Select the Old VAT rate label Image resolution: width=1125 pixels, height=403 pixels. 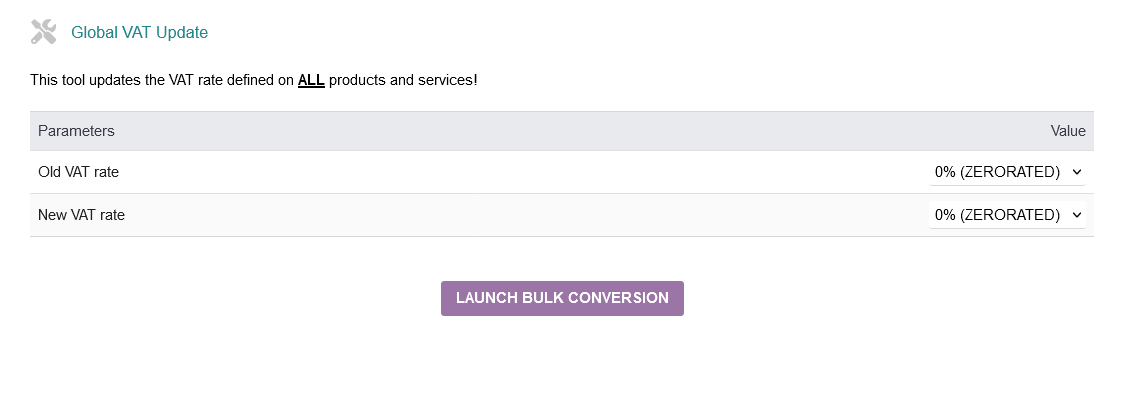pyautogui.click(x=78, y=172)
